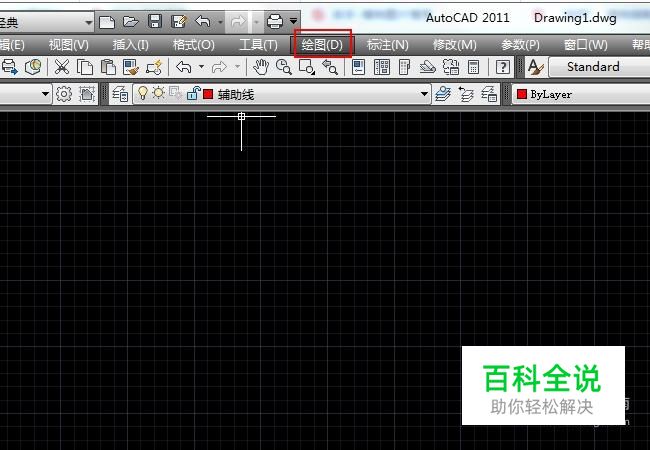650x450 pixels.
Task: Open the Block Editor icon
Action: [x=154, y=67]
